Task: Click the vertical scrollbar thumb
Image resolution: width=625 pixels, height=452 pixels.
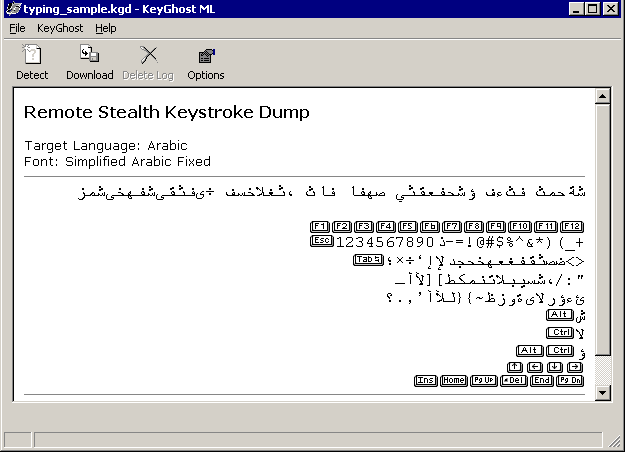Action: [602, 229]
